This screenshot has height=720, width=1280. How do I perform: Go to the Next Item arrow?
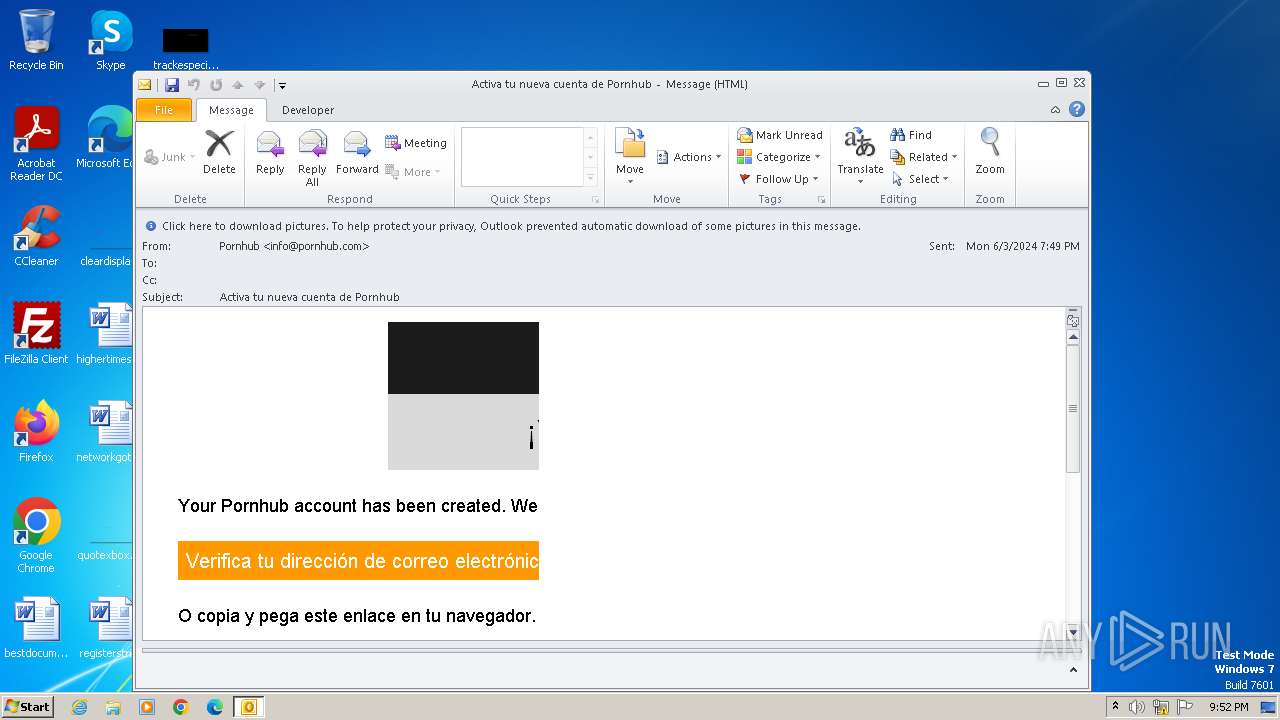[259, 85]
